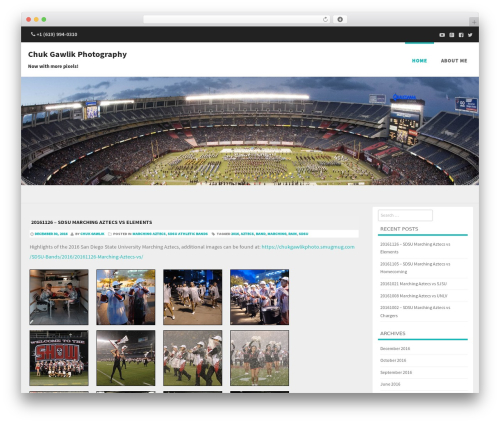The image size is (500, 423).
Task: Open the October 2016 archive
Action: [393, 360]
